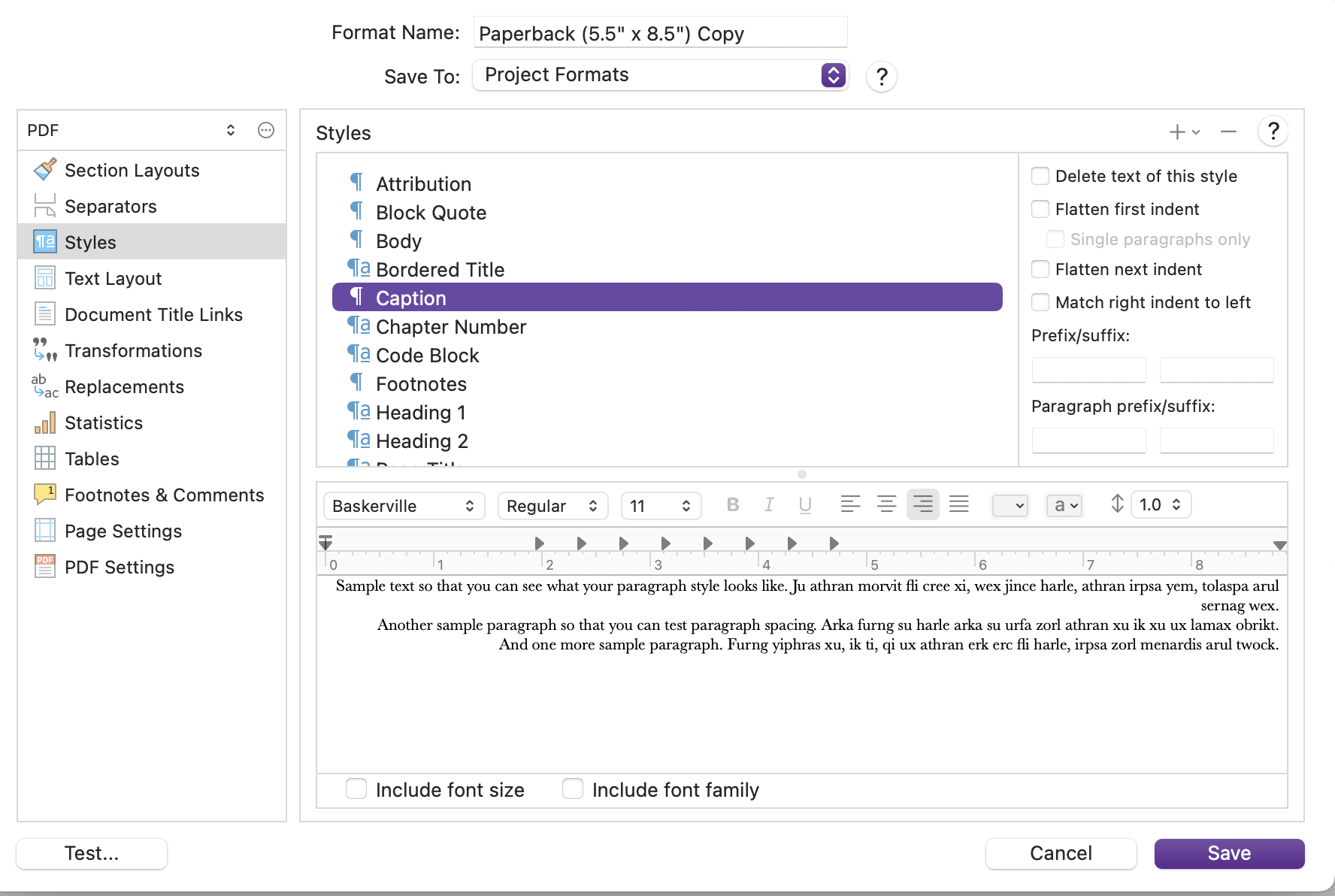
Task: Align text left
Action: click(850, 504)
